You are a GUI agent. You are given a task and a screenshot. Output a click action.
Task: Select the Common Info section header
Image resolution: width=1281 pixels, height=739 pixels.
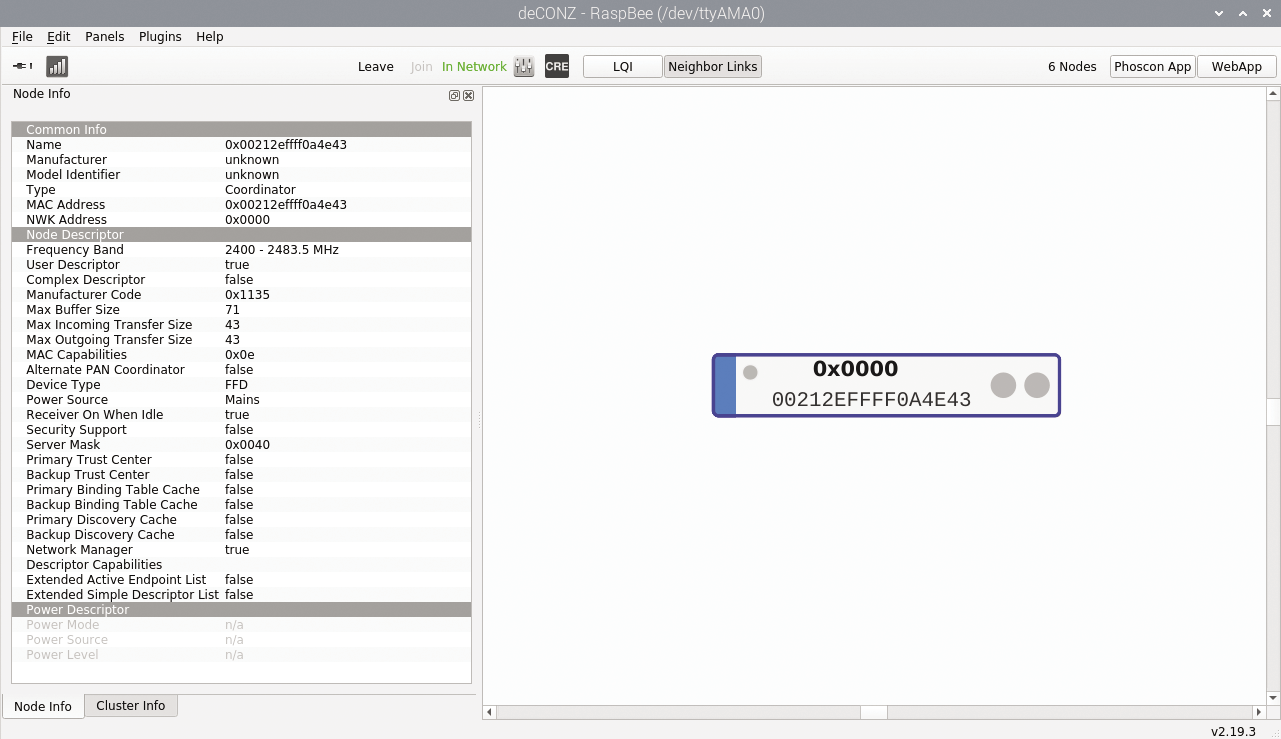tap(241, 130)
